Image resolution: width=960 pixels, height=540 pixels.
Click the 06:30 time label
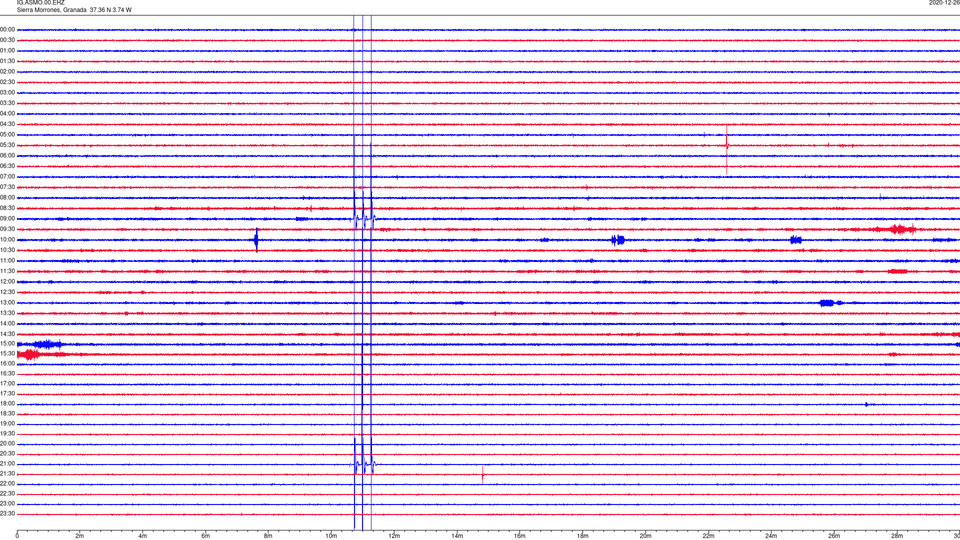point(7,166)
